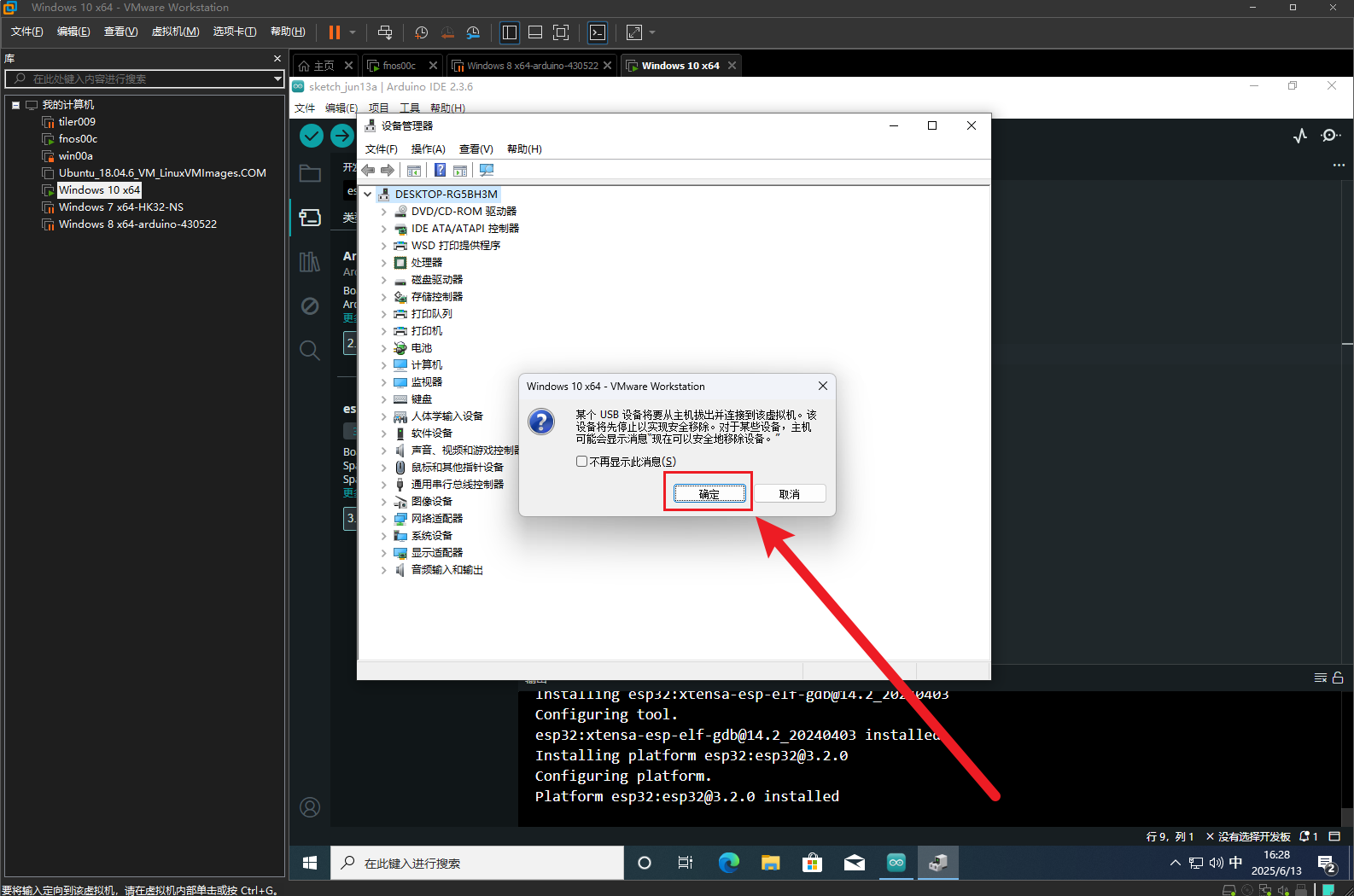Open the Arduino account profile icon

click(310, 807)
